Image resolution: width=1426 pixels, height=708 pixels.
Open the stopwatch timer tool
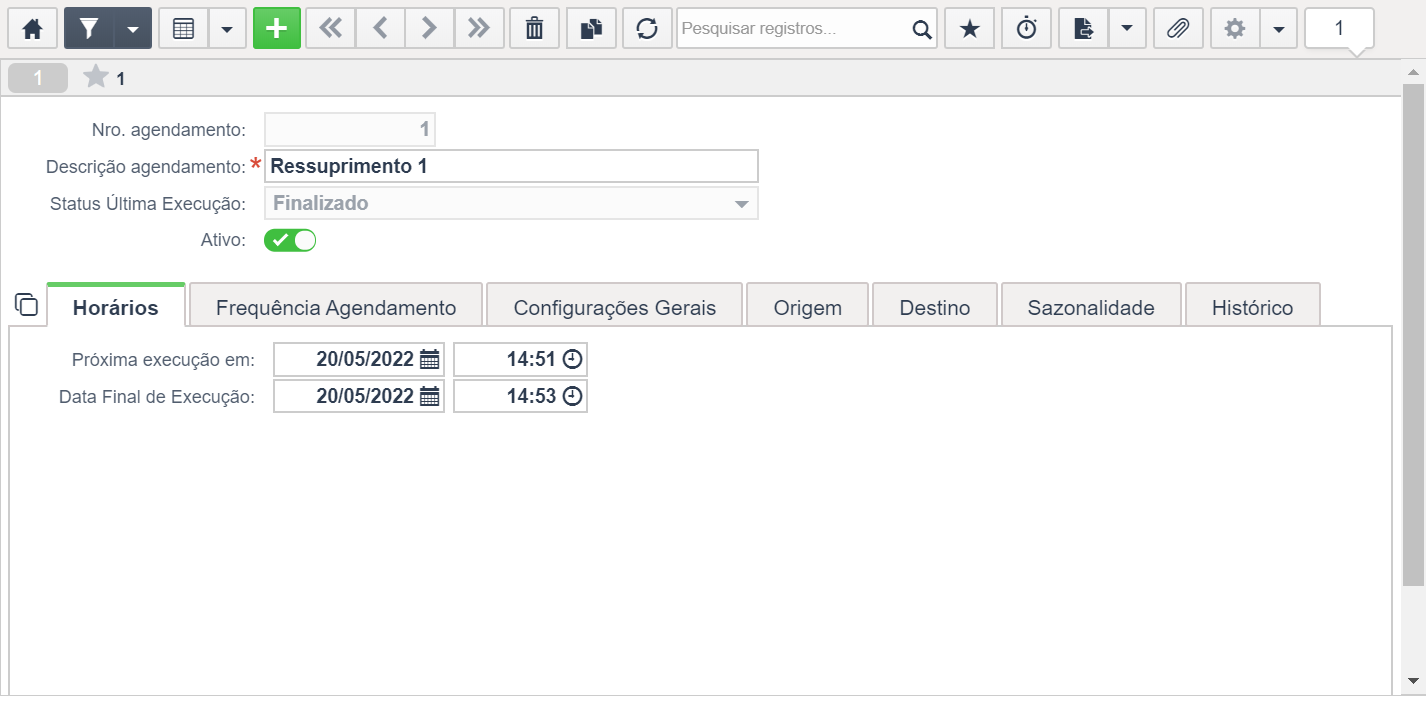click(1027, 29)
